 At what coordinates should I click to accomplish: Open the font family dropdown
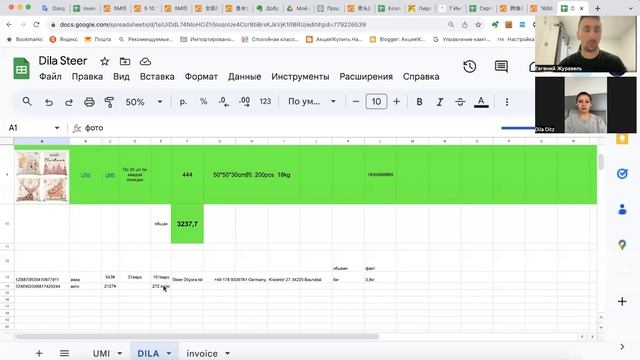coord(312,102)
